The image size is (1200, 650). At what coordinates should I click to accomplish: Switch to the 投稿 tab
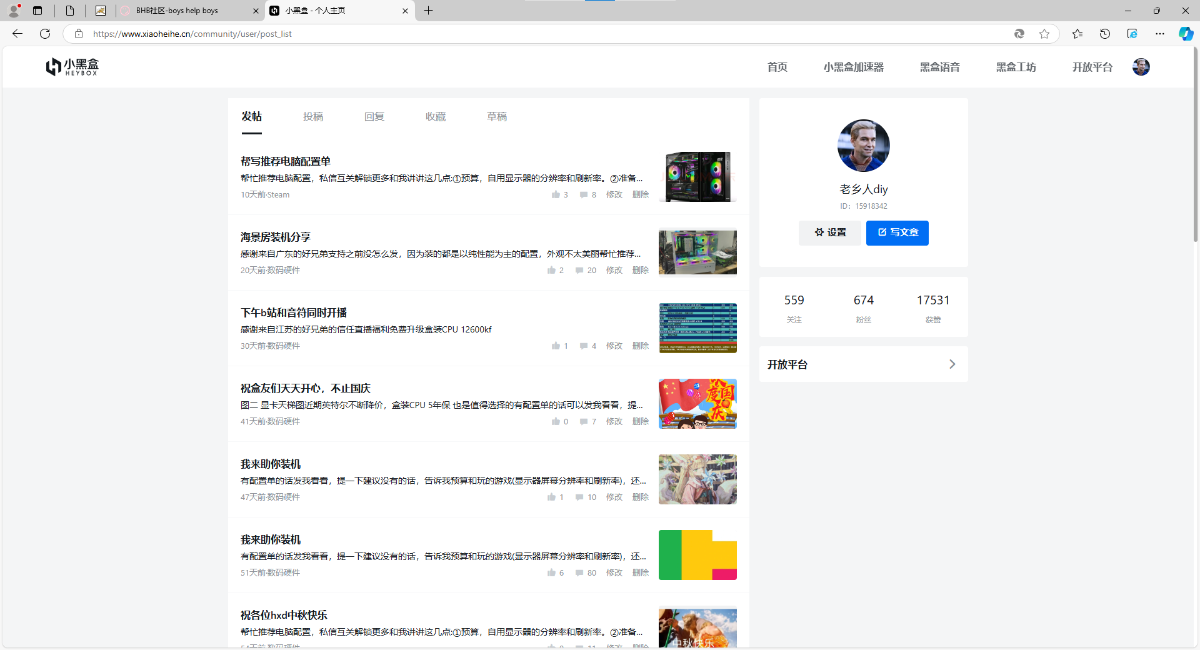tap(313, 117)
